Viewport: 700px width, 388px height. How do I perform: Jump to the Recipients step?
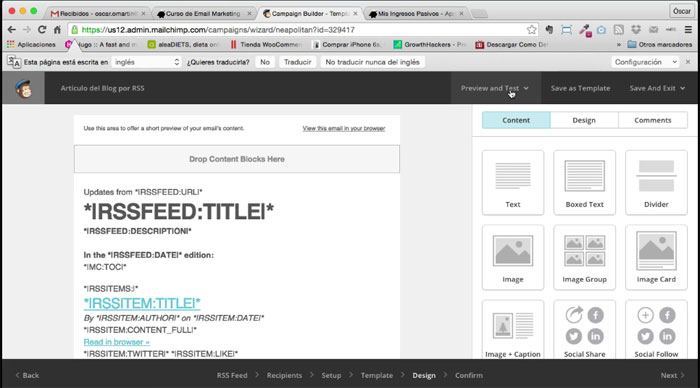click(284, 375)
